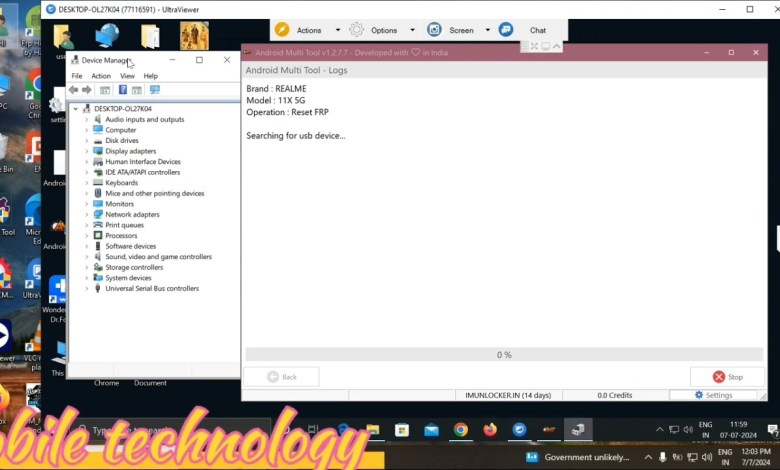Select Sound, video and game controllers
Screen dimensions: 780x470
(158, 257)
